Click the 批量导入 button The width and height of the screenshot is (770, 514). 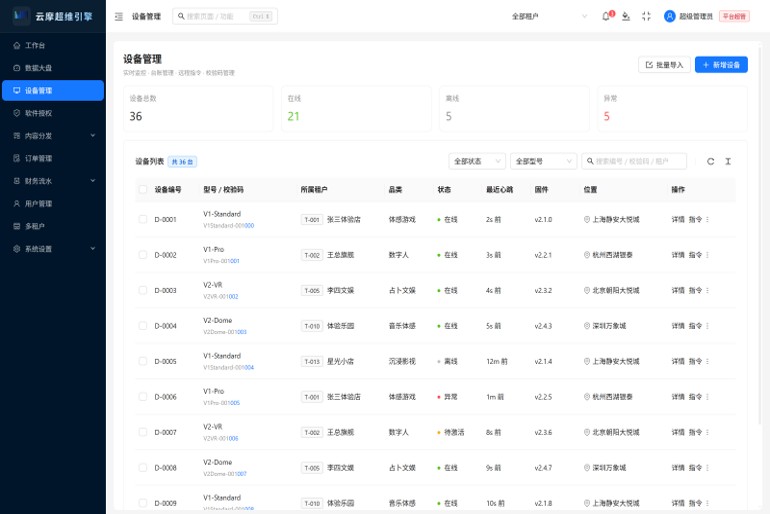(664, 65)
